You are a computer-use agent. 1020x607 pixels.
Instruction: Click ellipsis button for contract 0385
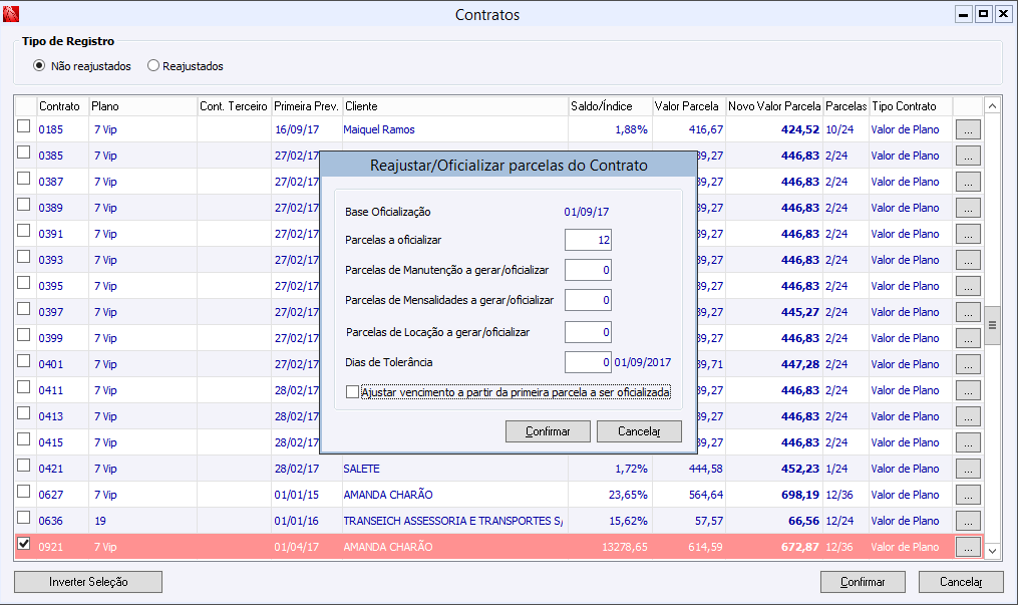point(967,156)
